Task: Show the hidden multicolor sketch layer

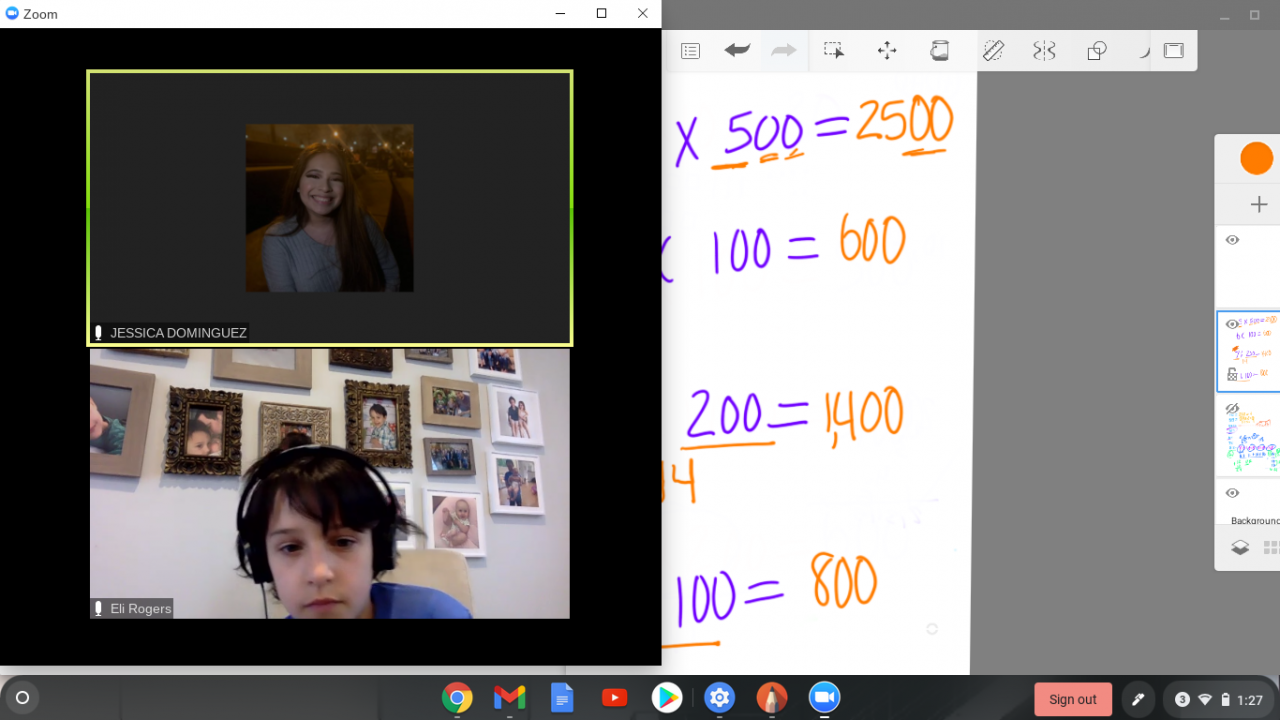Action: coord(1232,409)
